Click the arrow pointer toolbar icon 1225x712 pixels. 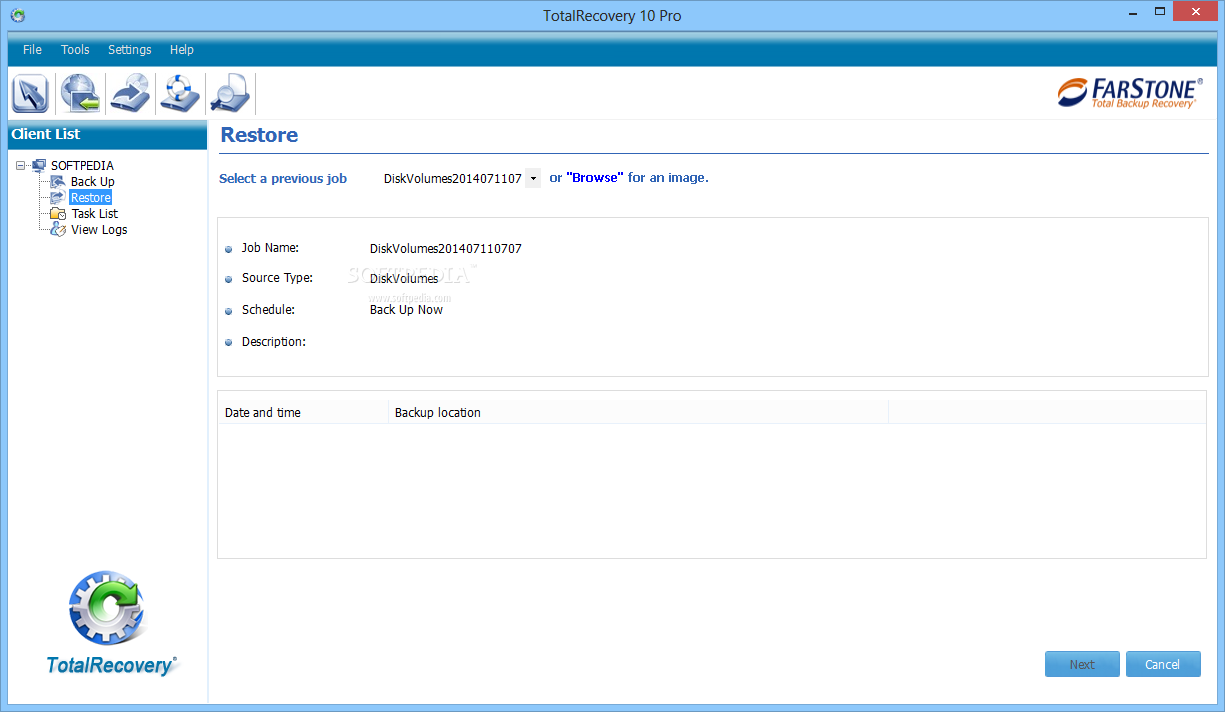[31, 94]
